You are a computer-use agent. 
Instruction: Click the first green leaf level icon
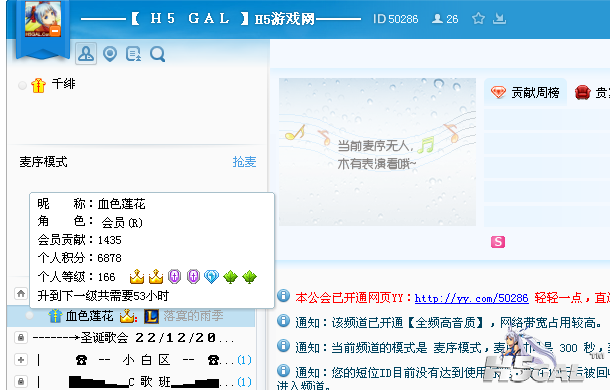point(230,277)
